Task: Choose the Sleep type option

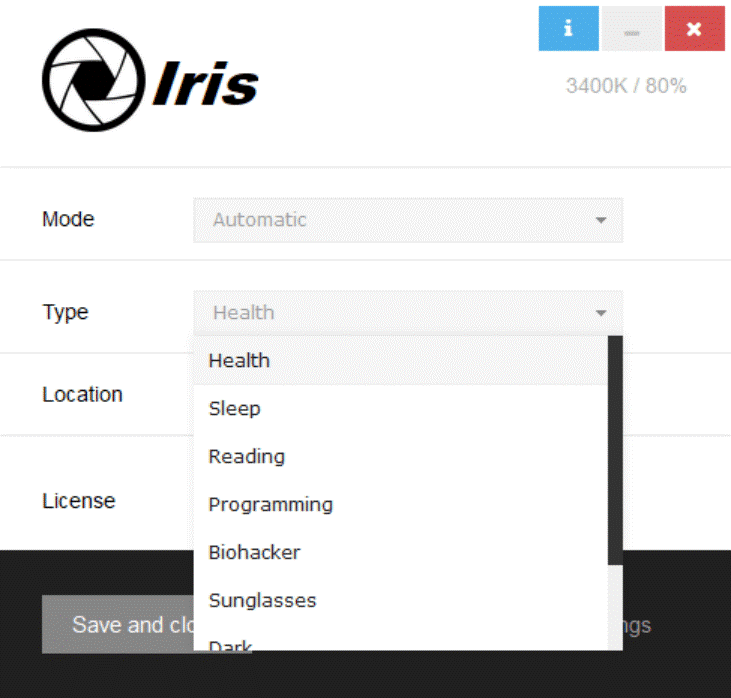Action: click(400, 408)
